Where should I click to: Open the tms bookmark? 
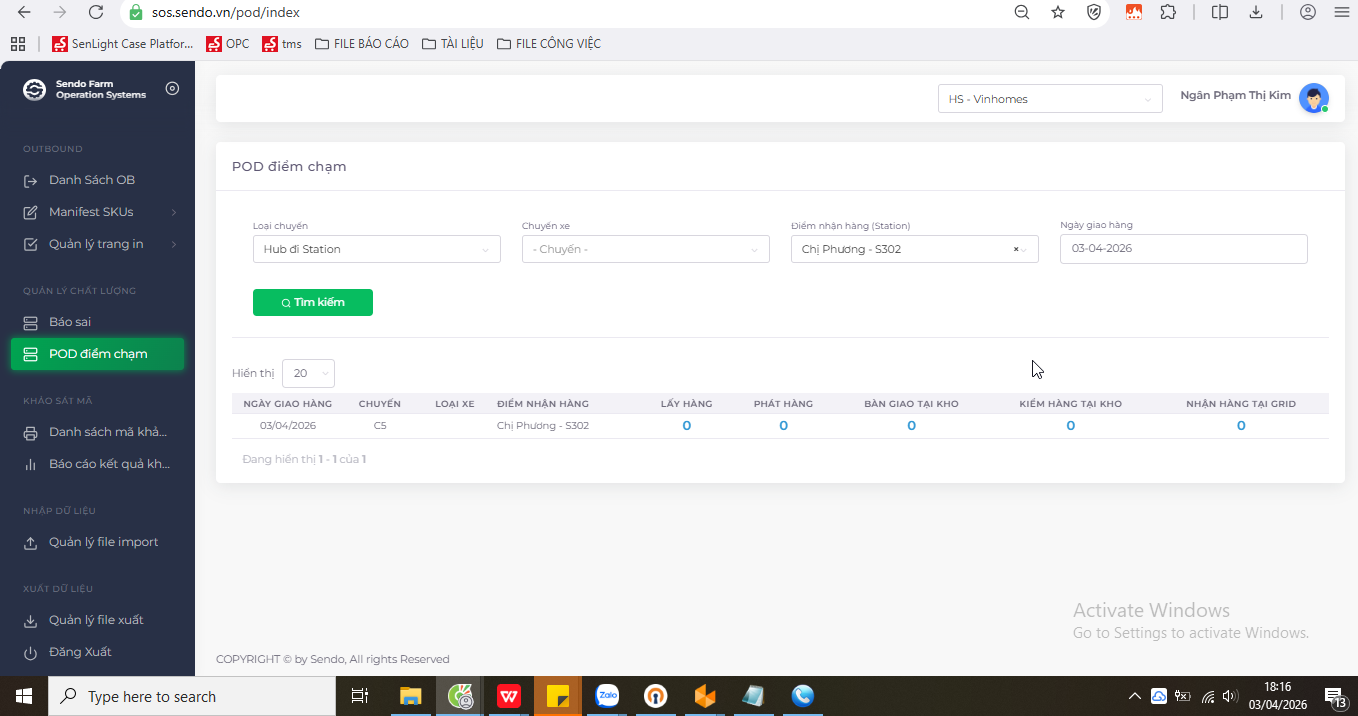tap(282, 44)
